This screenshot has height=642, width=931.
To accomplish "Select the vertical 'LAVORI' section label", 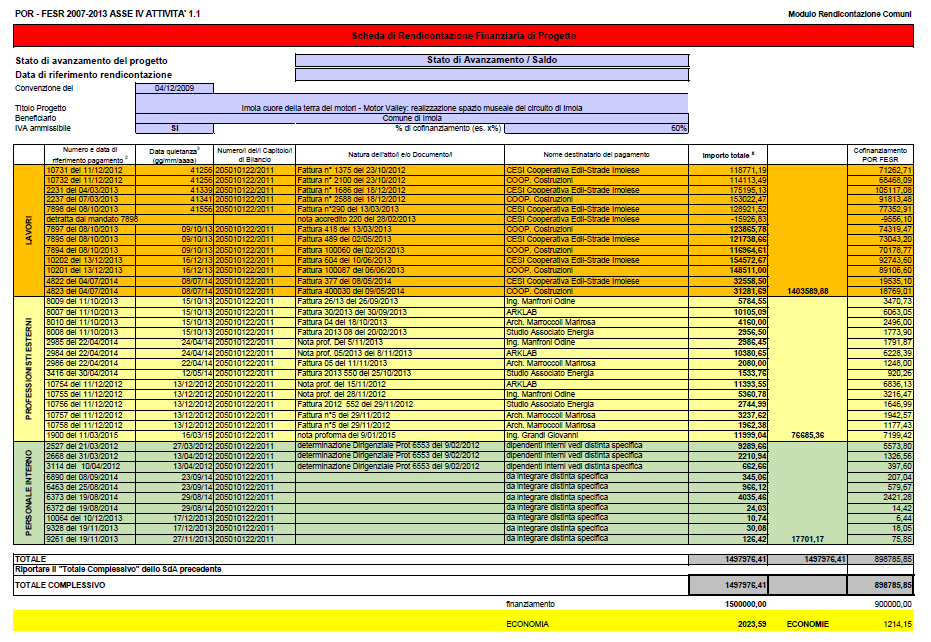I will point(28,230).
